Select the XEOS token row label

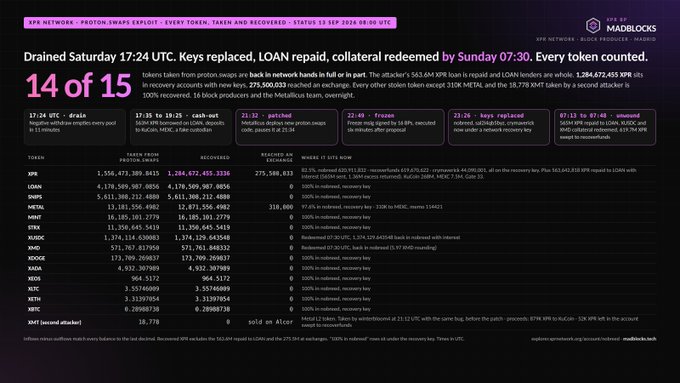[34, 278]
